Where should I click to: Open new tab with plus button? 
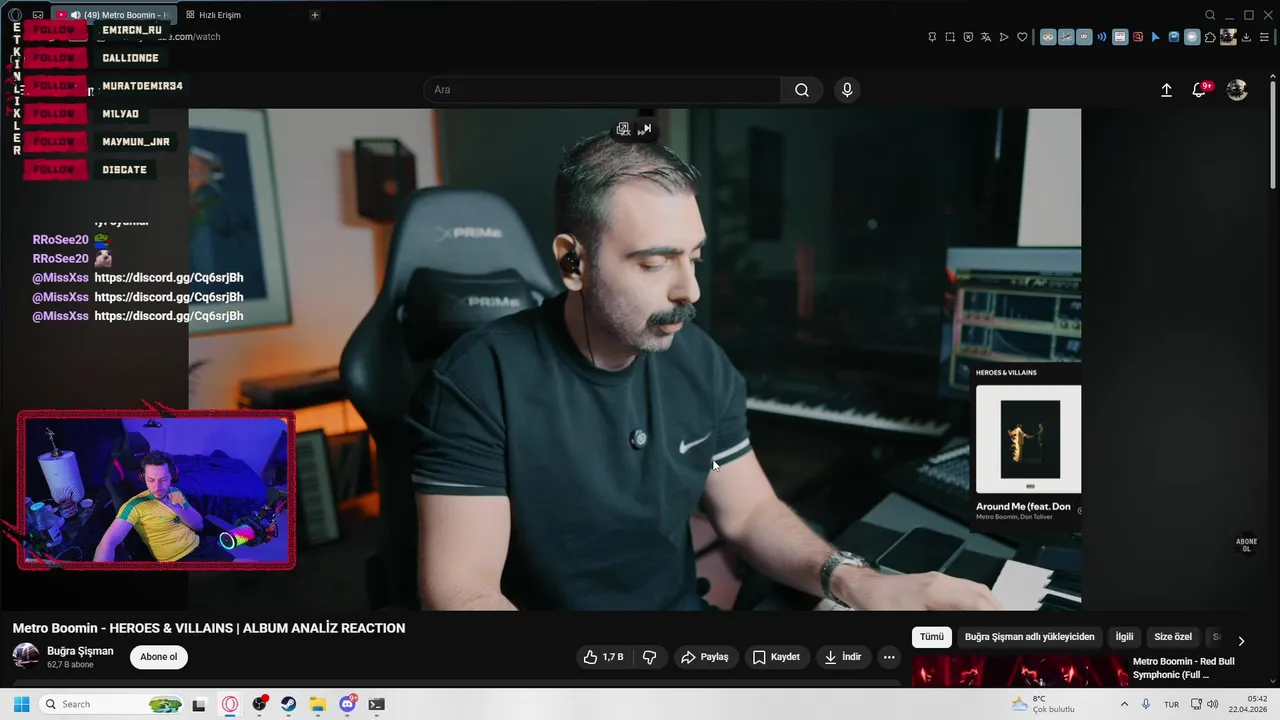pos(314,15)
